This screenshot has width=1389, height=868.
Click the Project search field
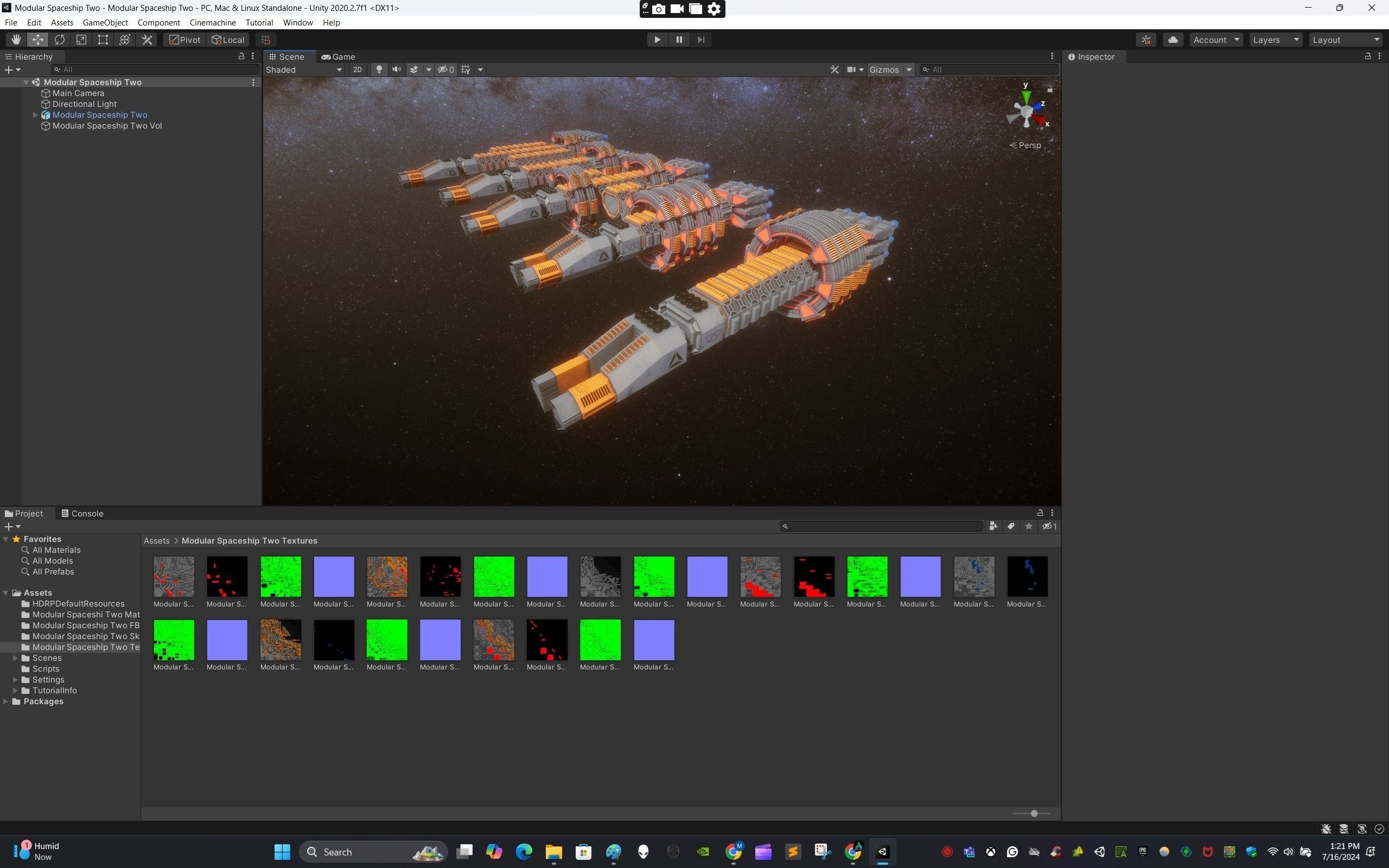click(x=882, y=526)
